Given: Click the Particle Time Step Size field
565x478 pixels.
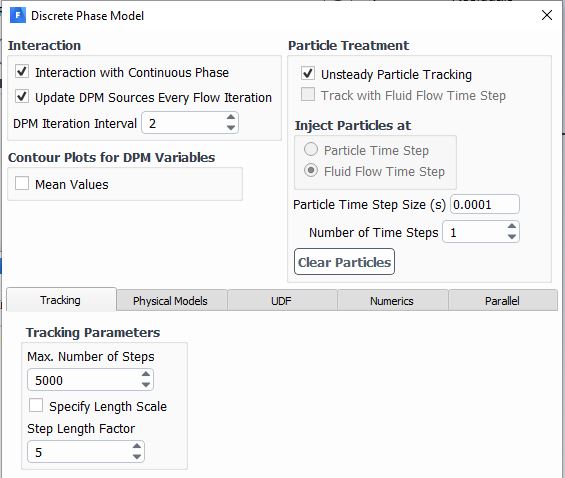Looking at the screenshot, I should tap(485, 205).
